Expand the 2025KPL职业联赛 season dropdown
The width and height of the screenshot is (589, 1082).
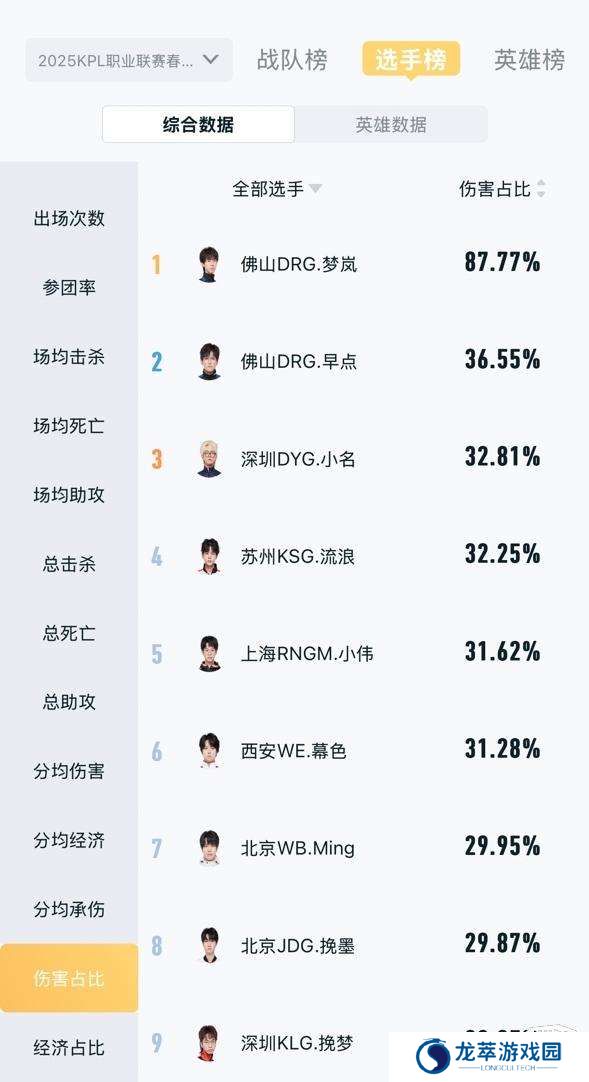coord(129,61)
